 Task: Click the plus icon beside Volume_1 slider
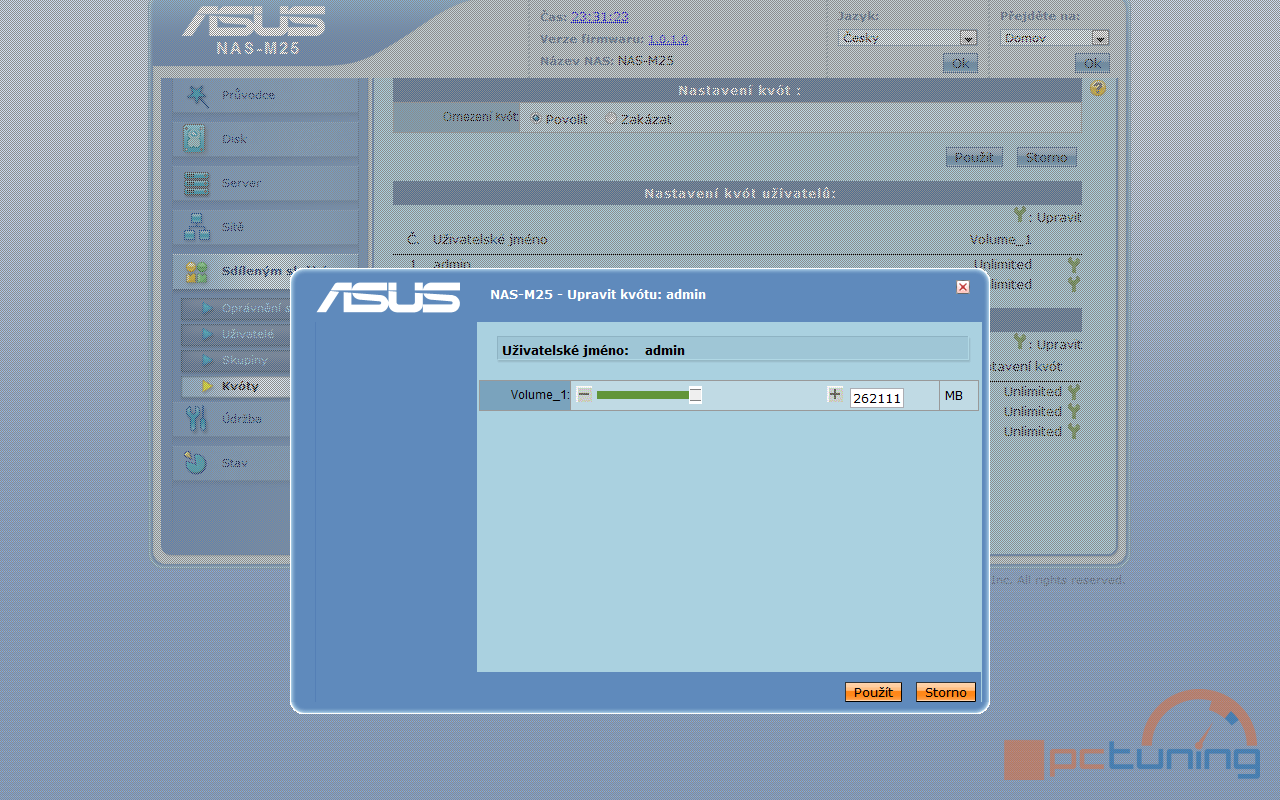[835, 394]
